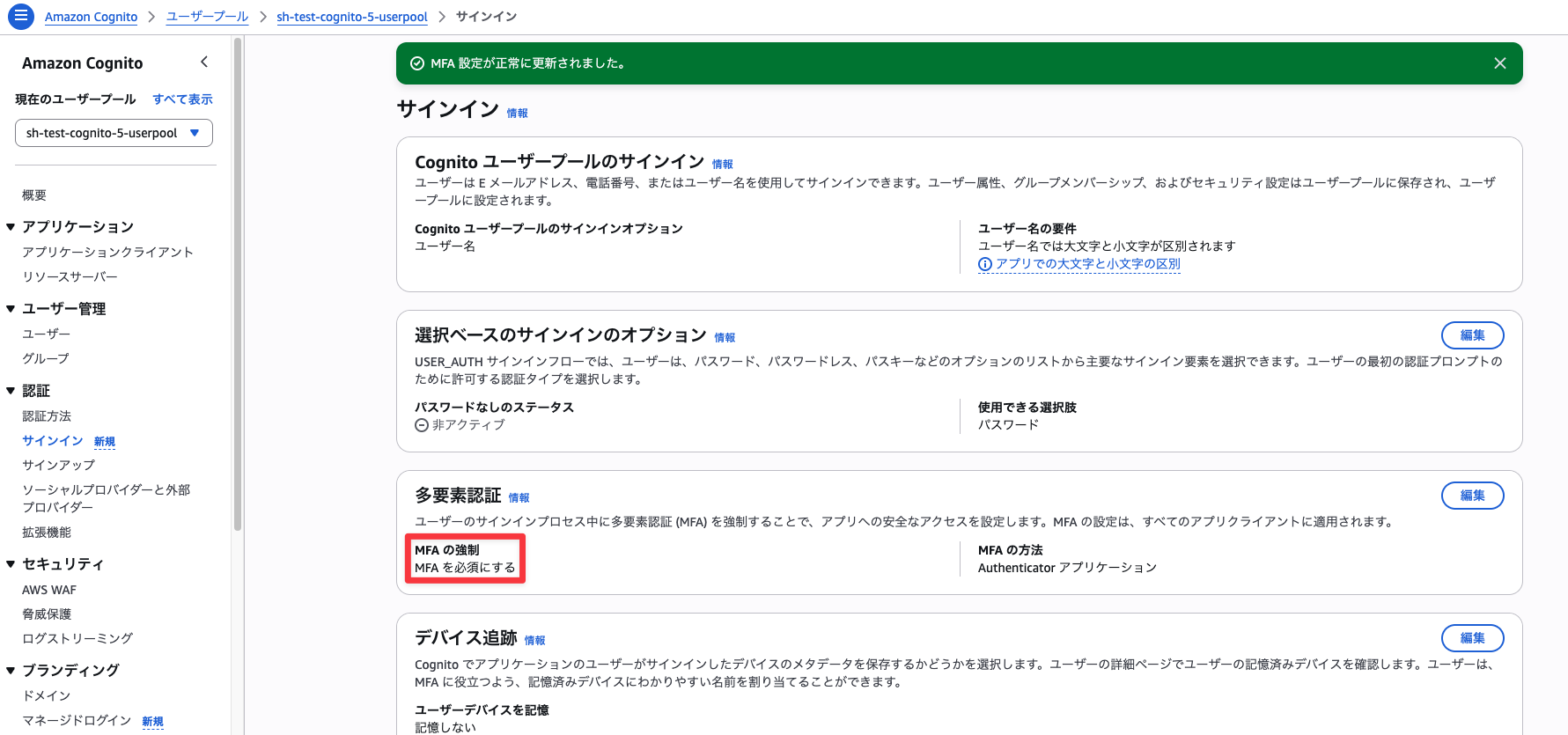Screen dimensions: 1568x735
Task: Collapse the ブランディング section
Action: pos(11,671)
